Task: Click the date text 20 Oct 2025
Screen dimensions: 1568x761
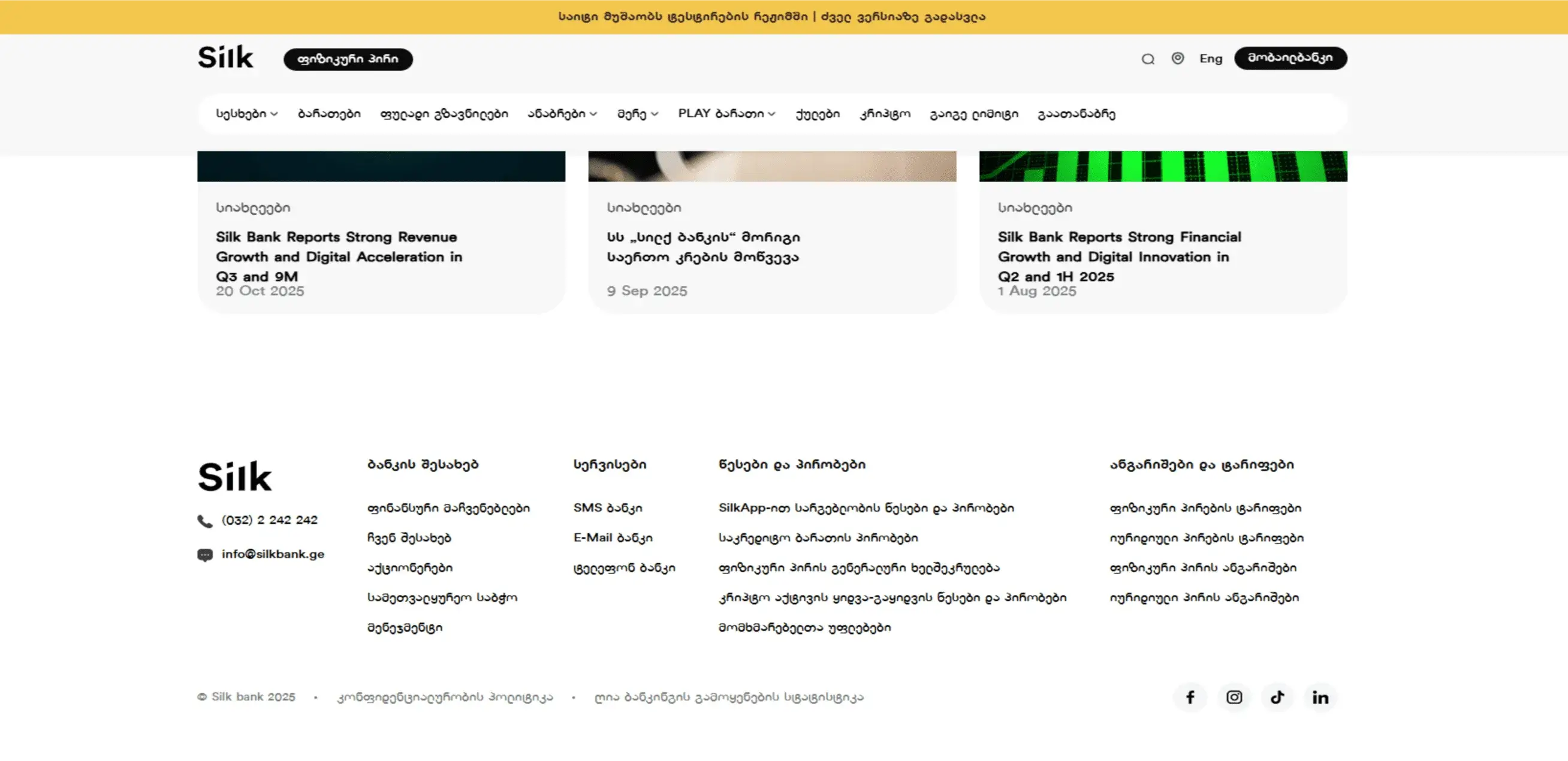Action: tap(260, 291)
